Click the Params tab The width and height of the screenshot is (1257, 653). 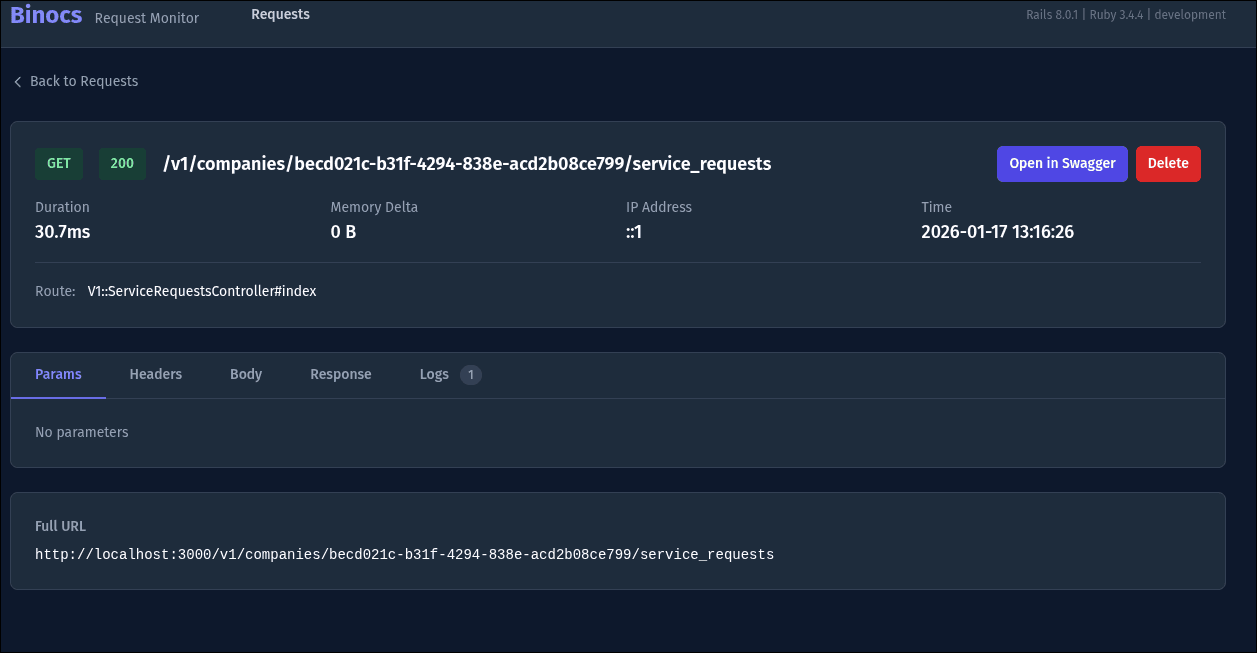(58, 374)
